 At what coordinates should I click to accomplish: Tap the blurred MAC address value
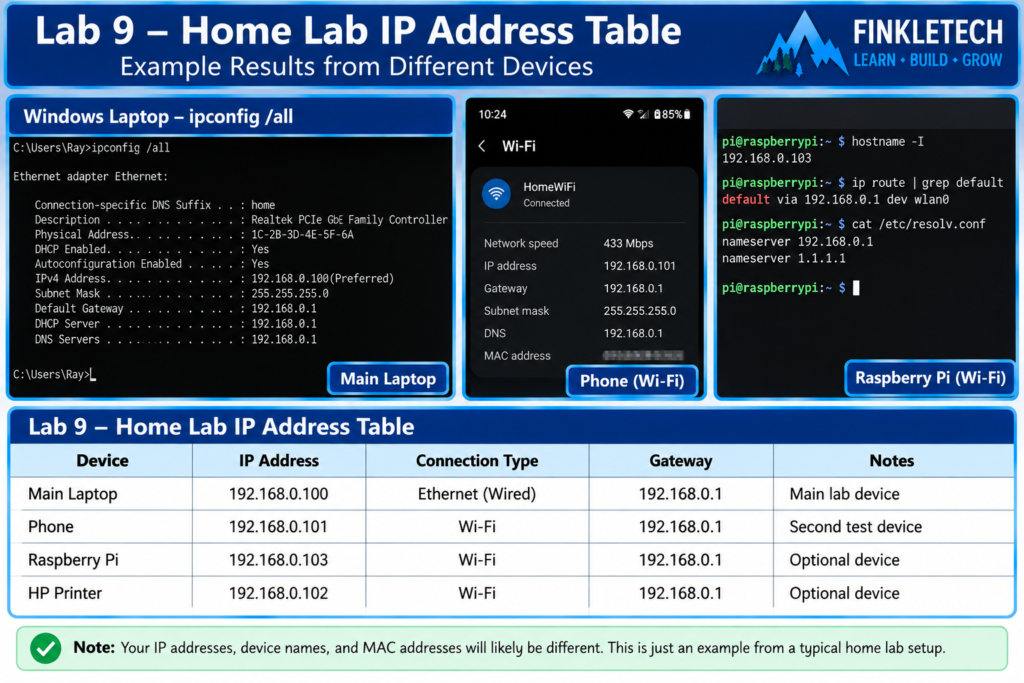[643, 356]
